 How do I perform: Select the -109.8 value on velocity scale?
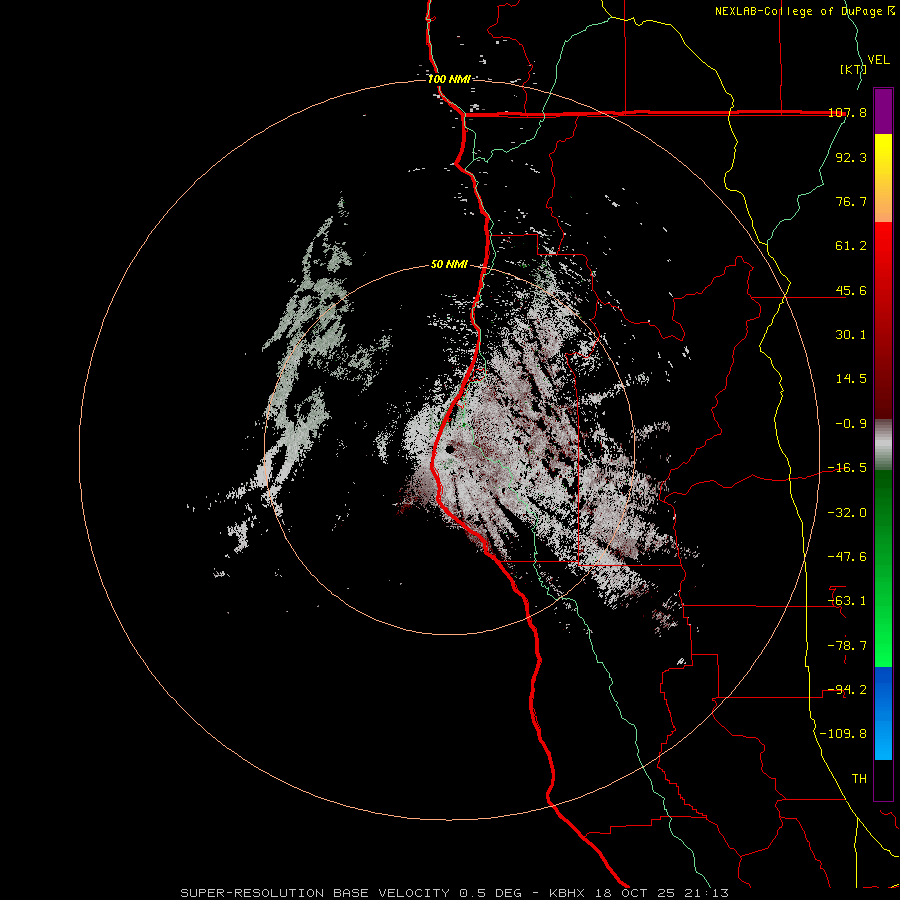pos(844,734)
